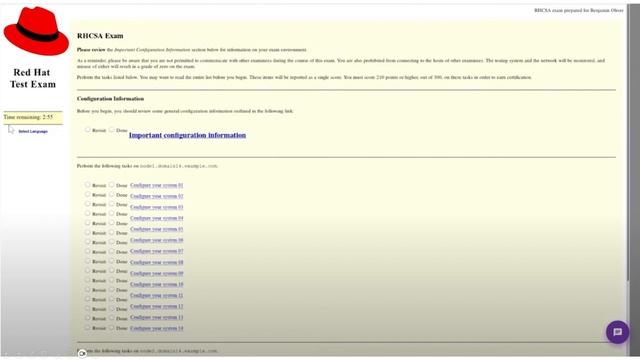Select Done for Configure your system 10

pyautogui.click(x=111, y=270)
